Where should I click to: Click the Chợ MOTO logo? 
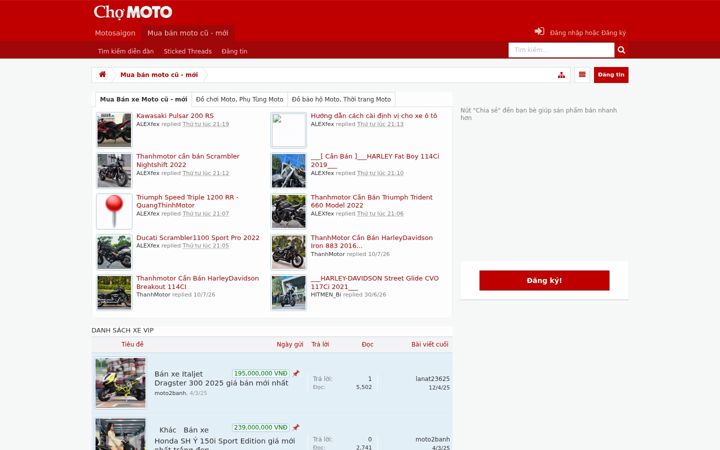[133, 12]
